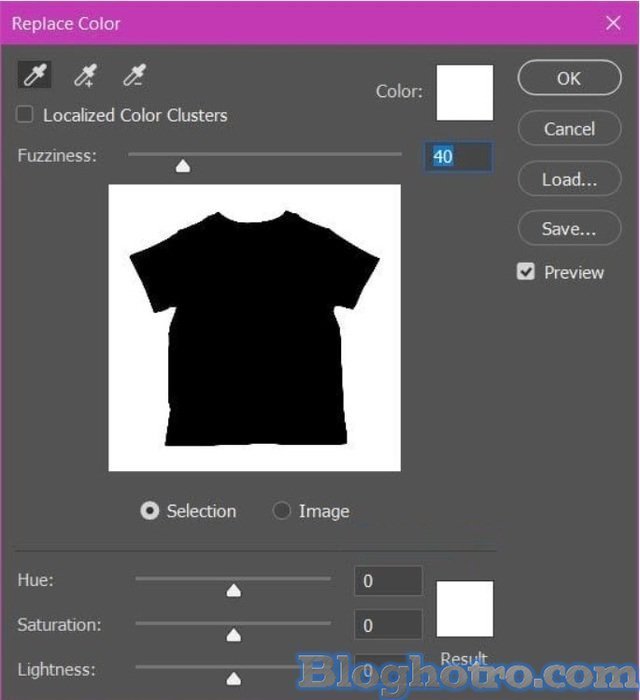Click the Fuzziness value field showing 40
The height and width of the screenshot is (700, 640).
[x=458, y=157]
